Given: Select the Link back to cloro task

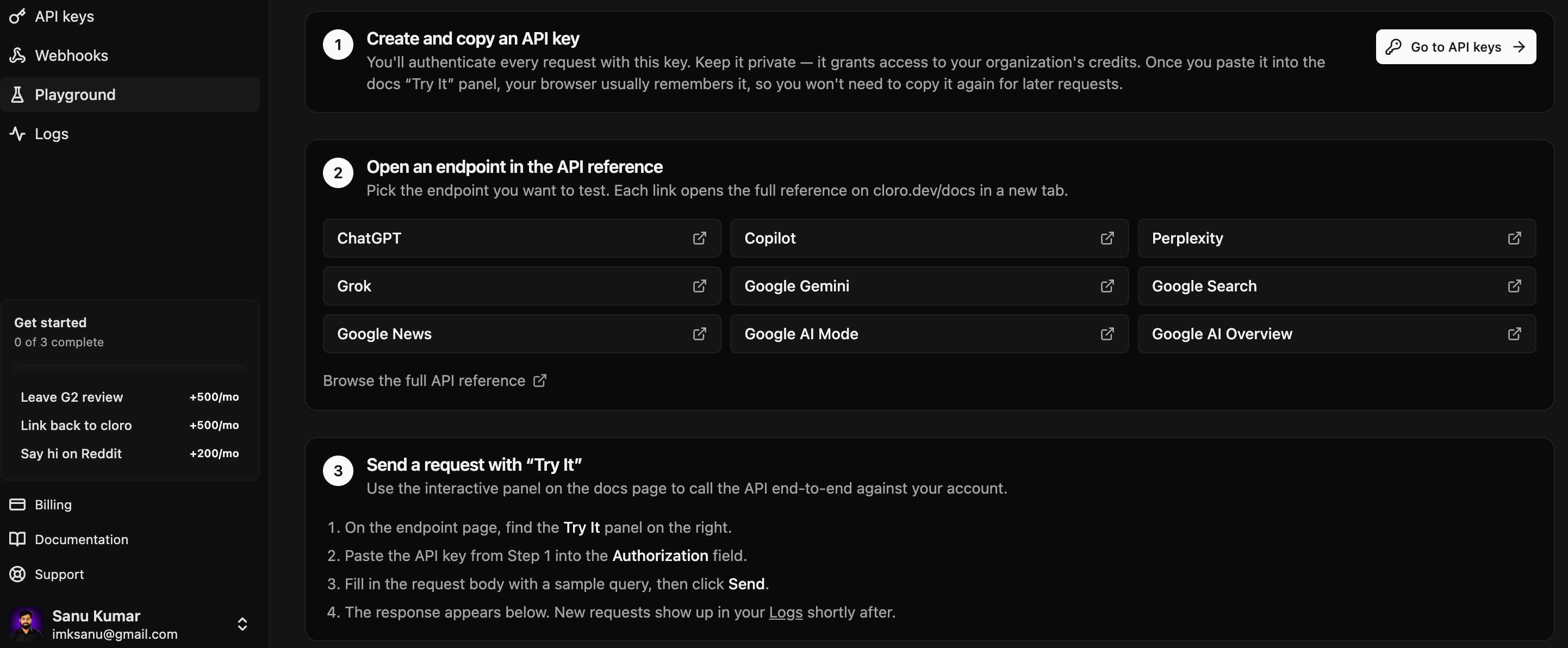Looking at the screenshot, I should coord(129,425).
